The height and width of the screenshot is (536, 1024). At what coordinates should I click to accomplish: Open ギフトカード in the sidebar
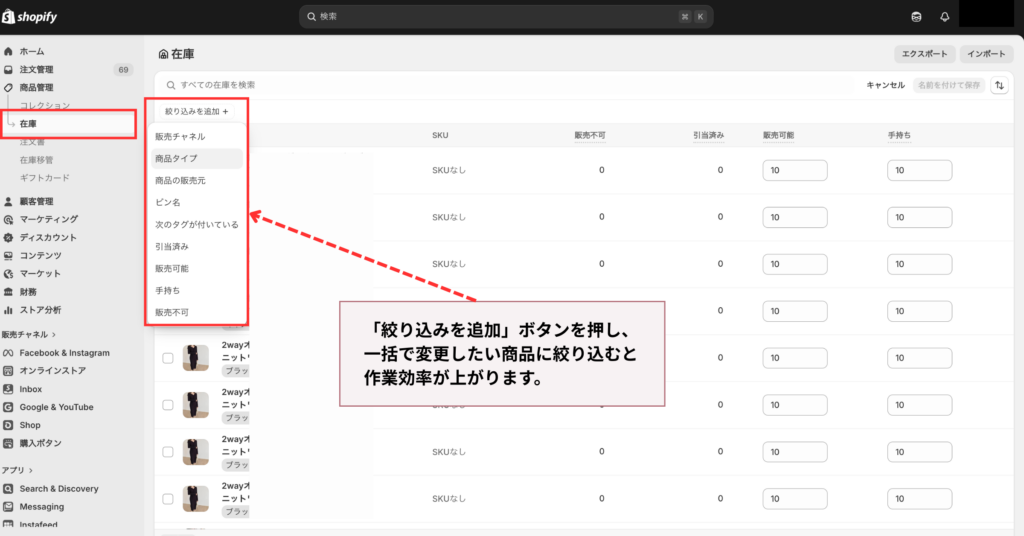coord(44,178)
